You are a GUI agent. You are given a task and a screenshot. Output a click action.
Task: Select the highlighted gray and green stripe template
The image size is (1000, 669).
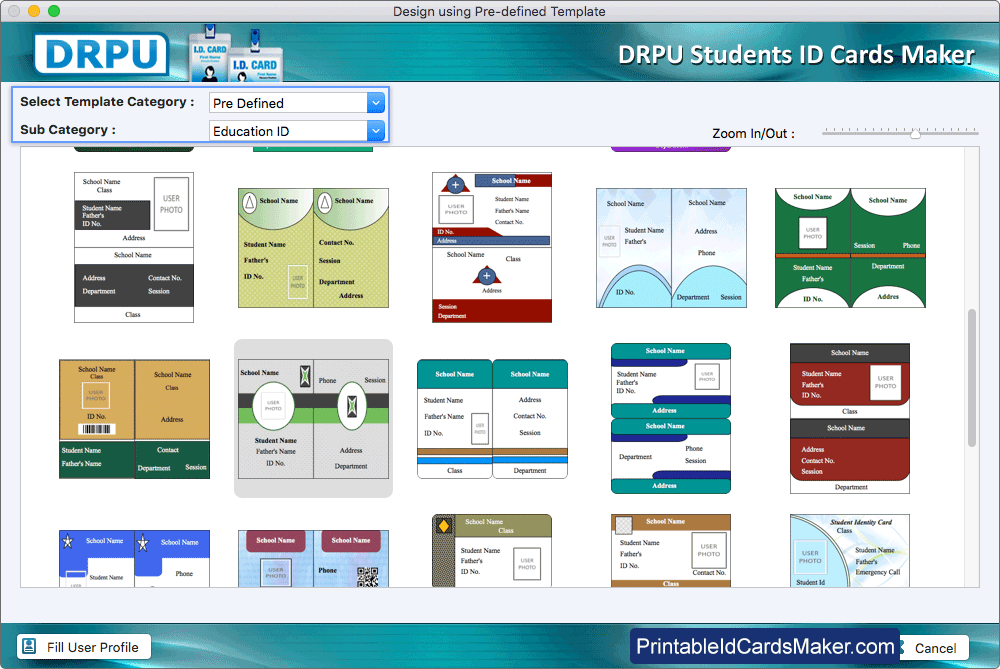tap(313, 419)
